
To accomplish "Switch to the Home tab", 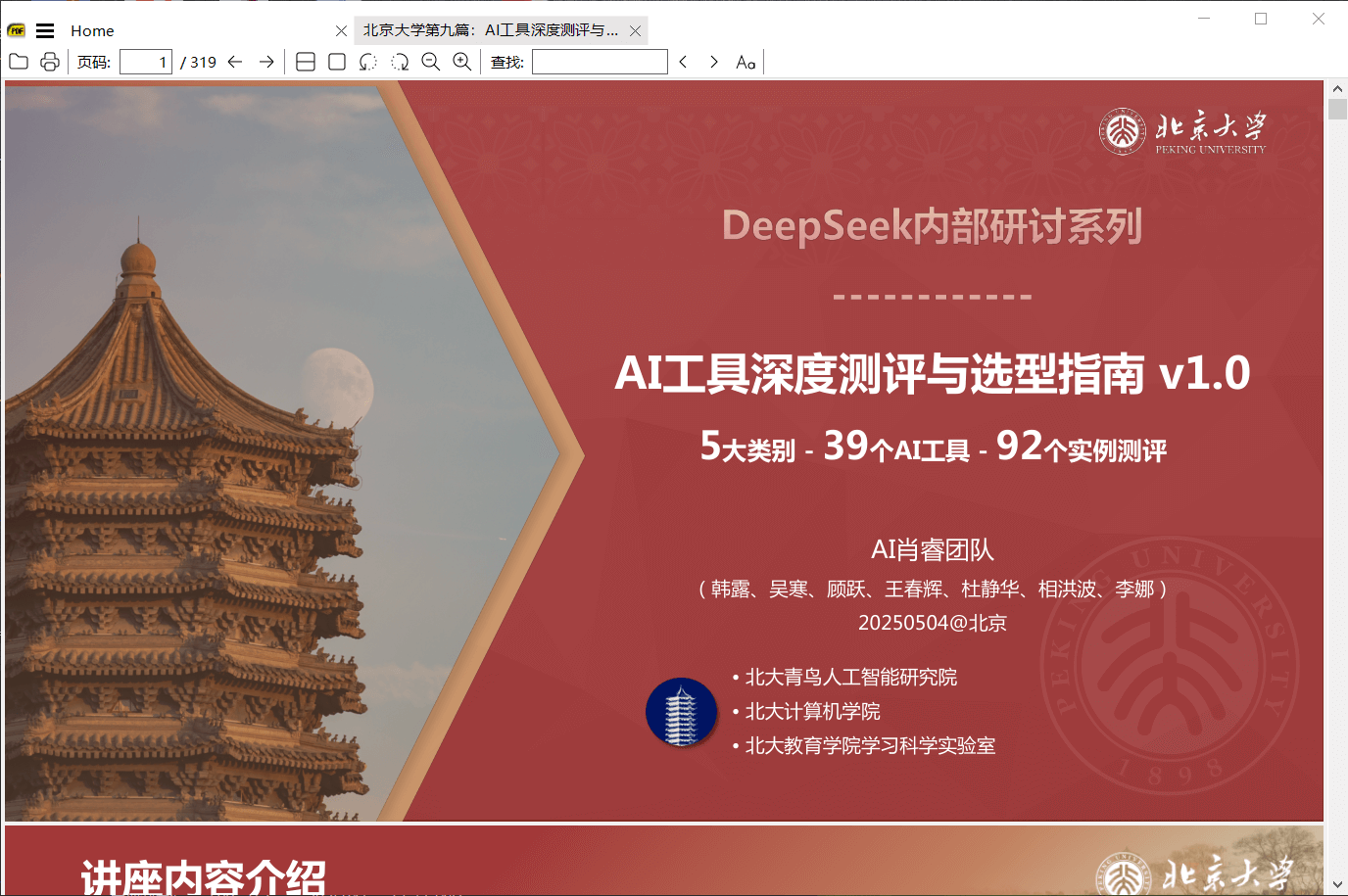I will [x=92, y=30].
